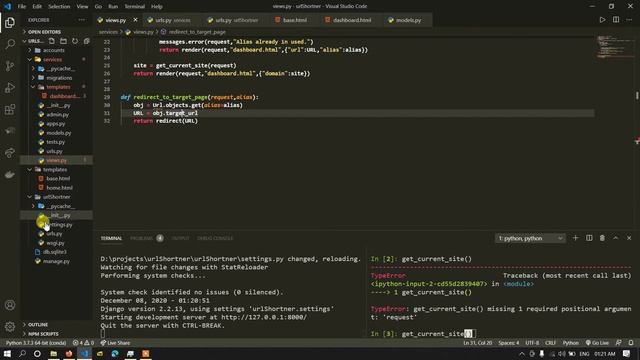Open the Terminal menu
Image resolution: width=640 pixels, height=360 pixels.
tap(134, 7)
